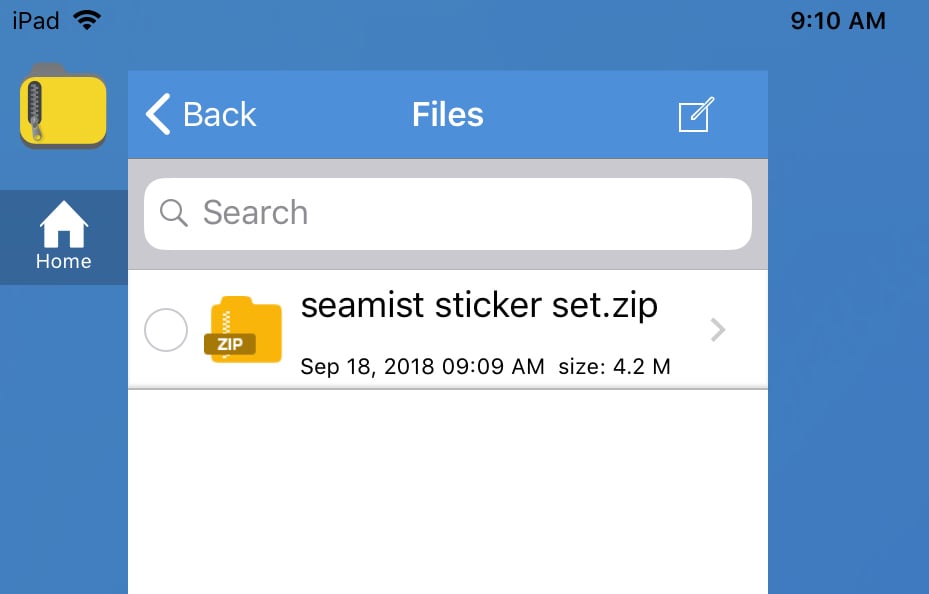Viewport: 929px width, 594px height.
Task: Tap the iPad label in status bar
Action: (x=36, y=20)
